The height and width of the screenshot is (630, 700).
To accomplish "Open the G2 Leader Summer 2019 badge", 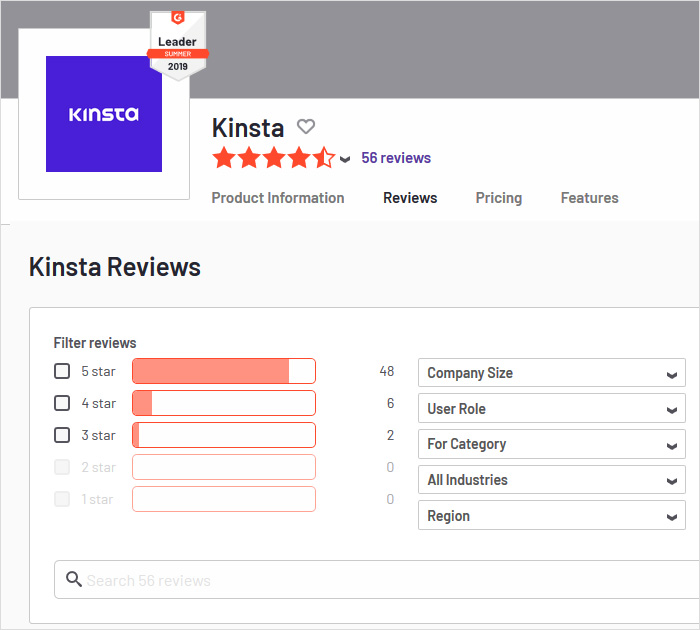I will click(x=178, y=46).
